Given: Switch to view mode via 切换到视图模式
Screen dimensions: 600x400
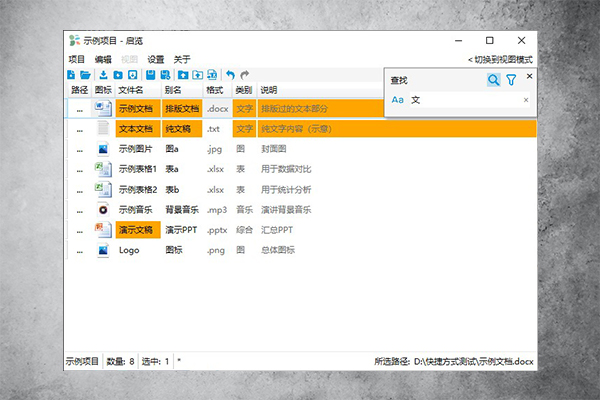Looking at the screenshot, I should pos(500,60).
